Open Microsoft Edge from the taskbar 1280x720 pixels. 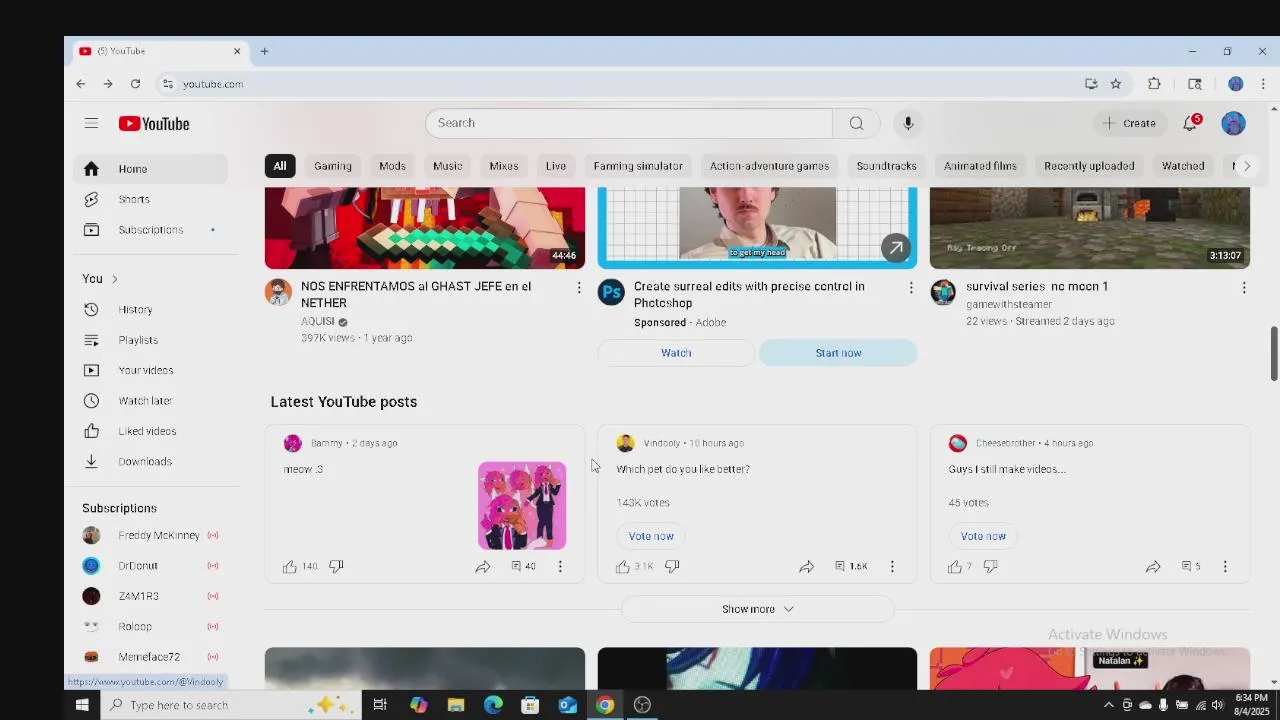(x=493, y=705)
